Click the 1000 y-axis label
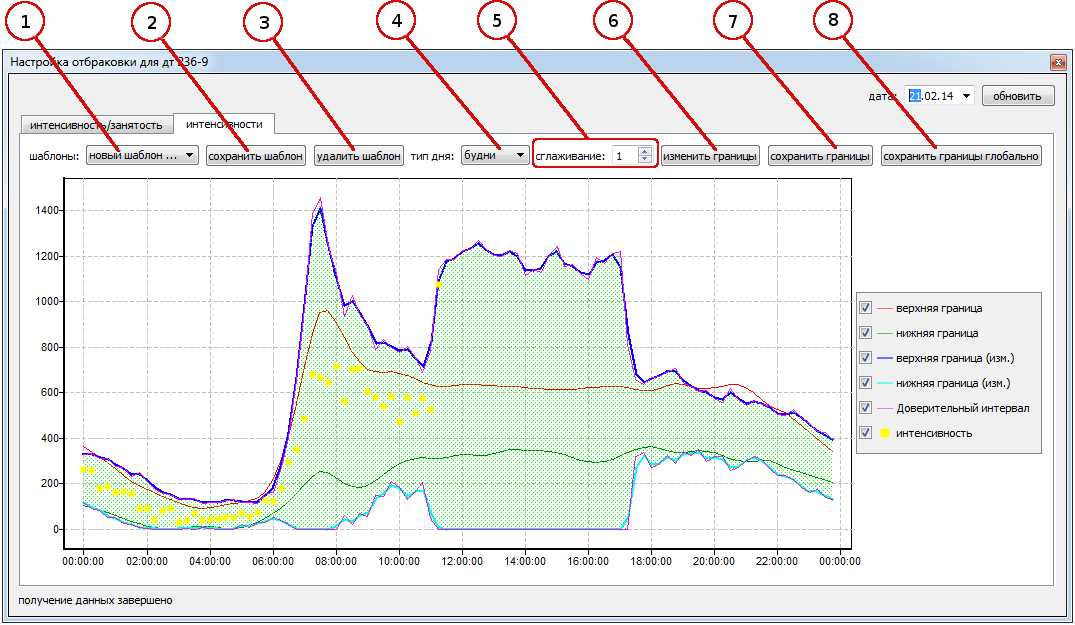1075x625 pixels. pos(46,302)
